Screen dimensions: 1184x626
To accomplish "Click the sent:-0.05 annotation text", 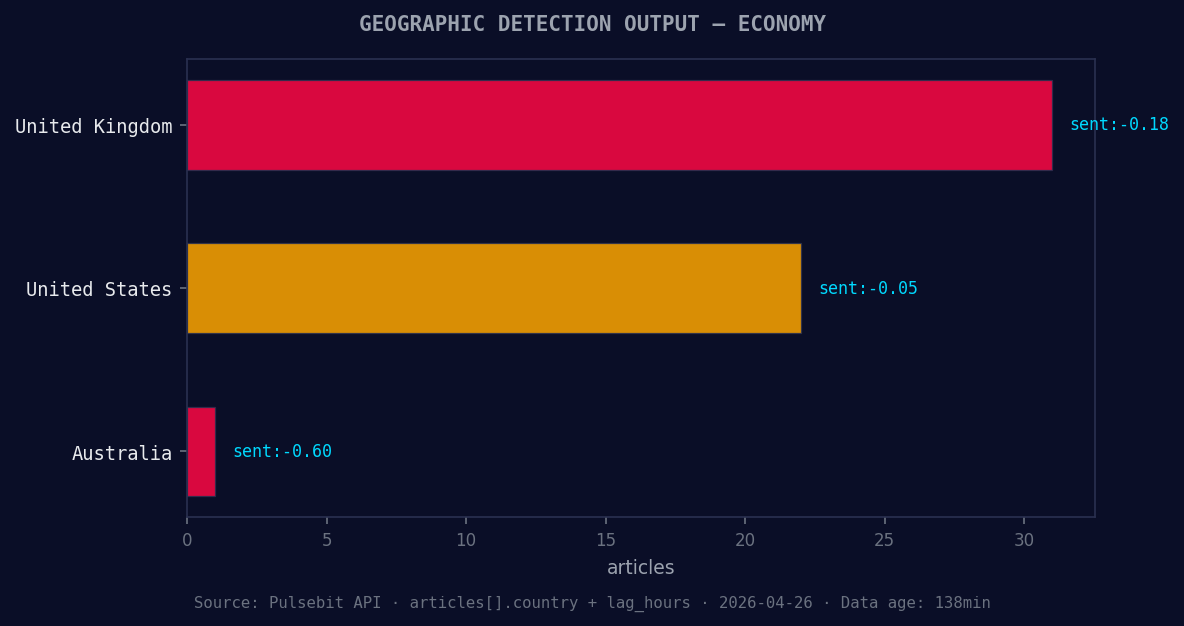I will coord(868,287).
